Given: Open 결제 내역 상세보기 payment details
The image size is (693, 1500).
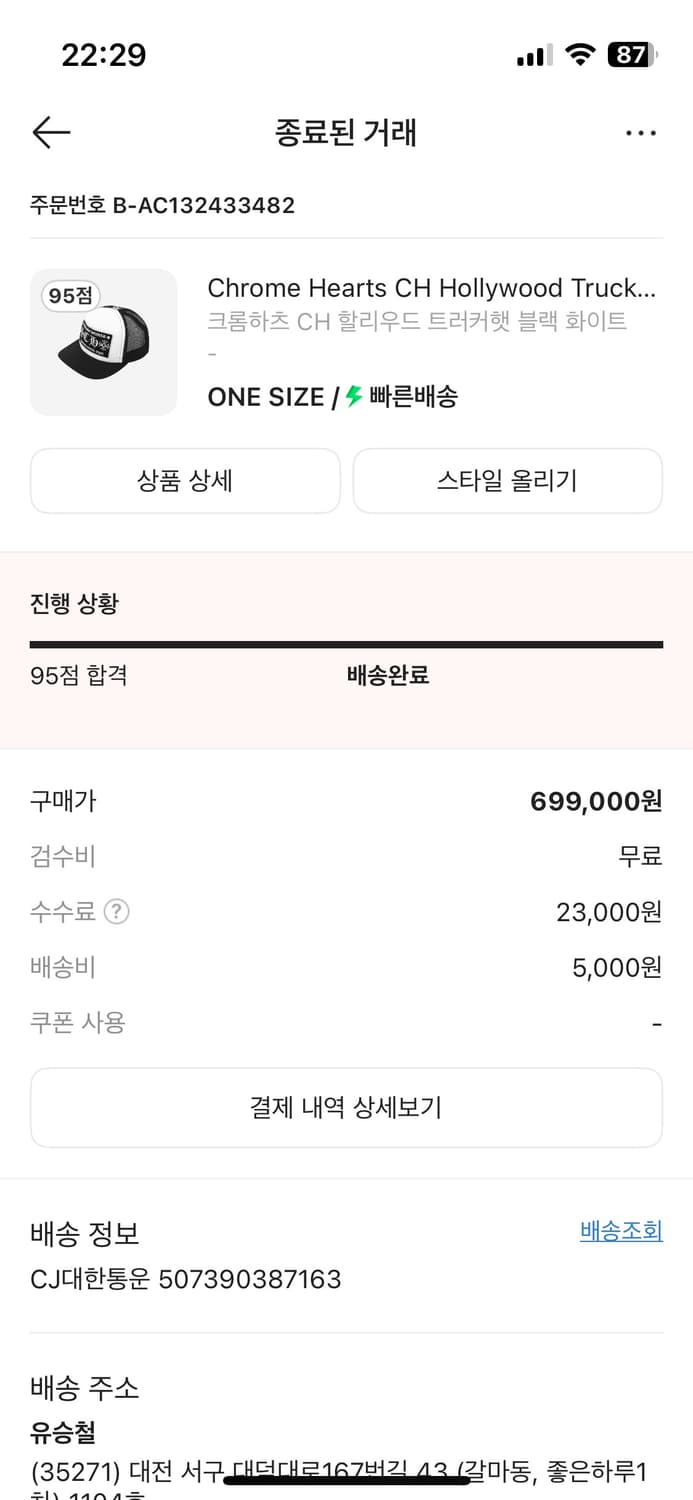Looking at the screenshot, I should coord(346,1107).
